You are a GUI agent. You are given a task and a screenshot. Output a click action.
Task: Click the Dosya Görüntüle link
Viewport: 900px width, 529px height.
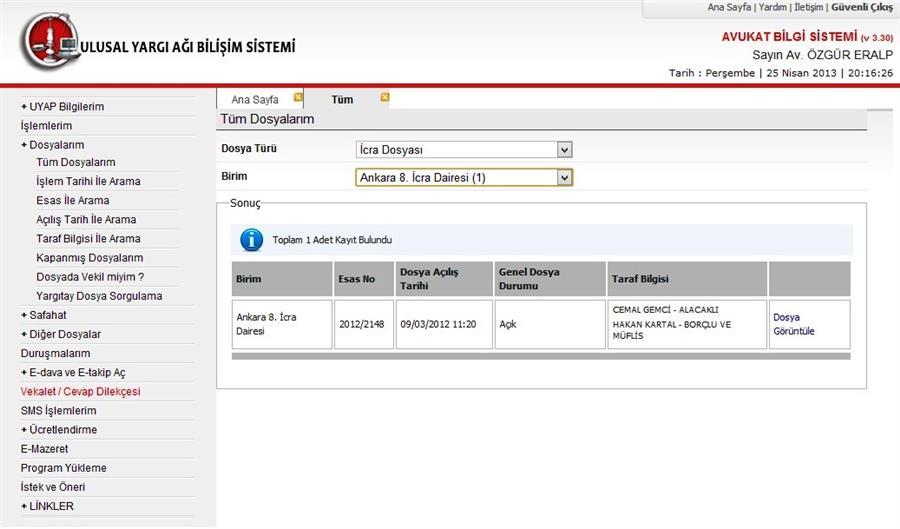coord(794,324)
